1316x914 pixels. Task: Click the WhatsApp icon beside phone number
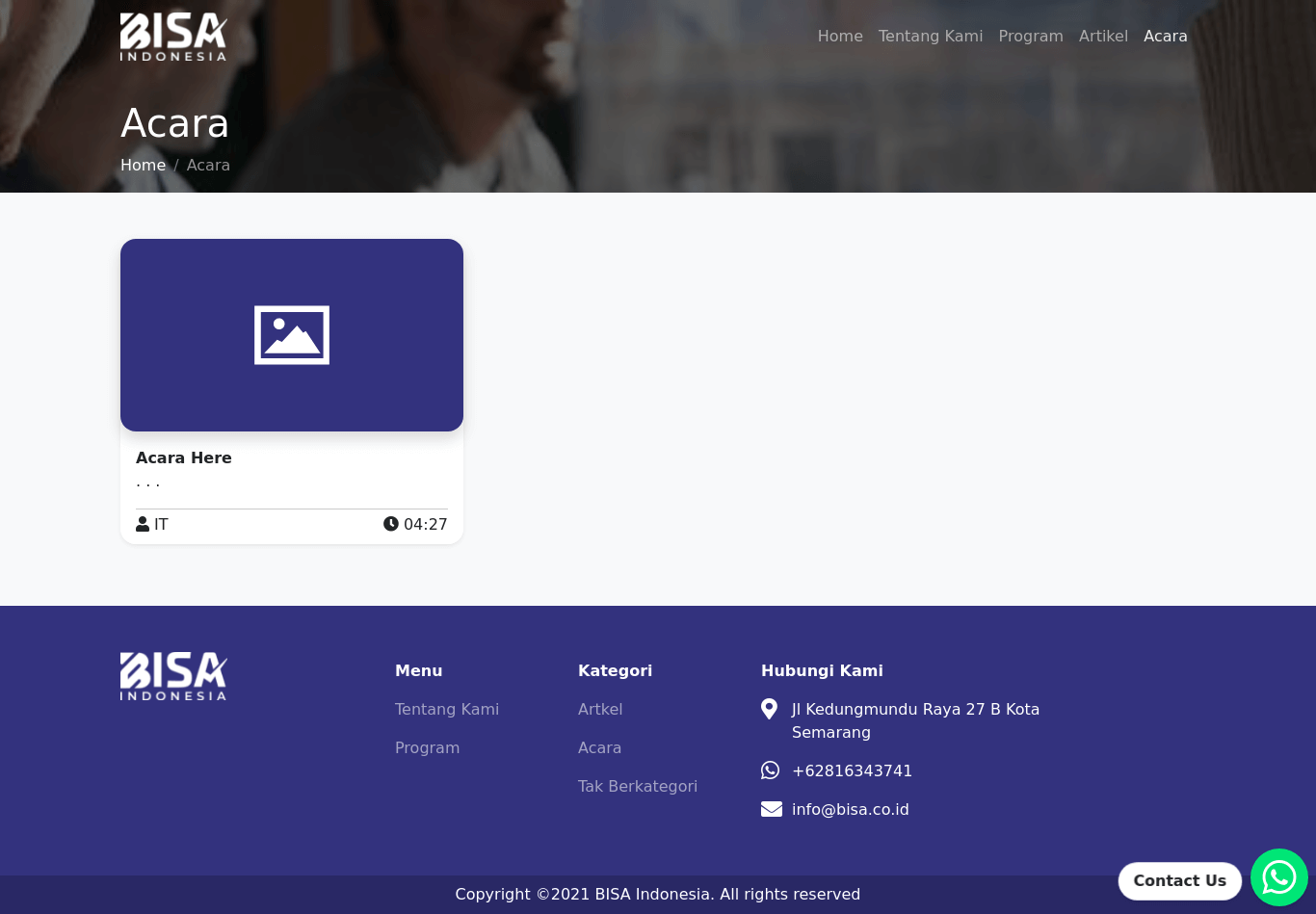click(770, 770)
